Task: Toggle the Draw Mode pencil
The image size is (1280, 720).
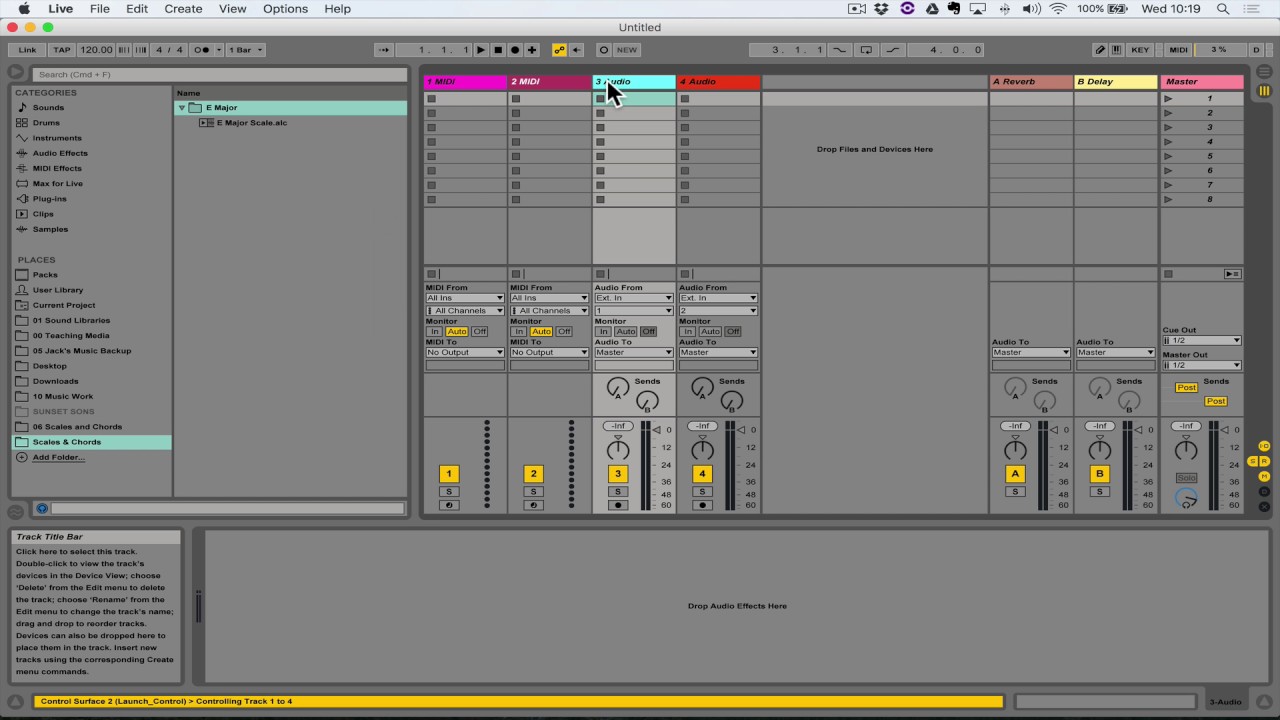Action: [1100, 50]
